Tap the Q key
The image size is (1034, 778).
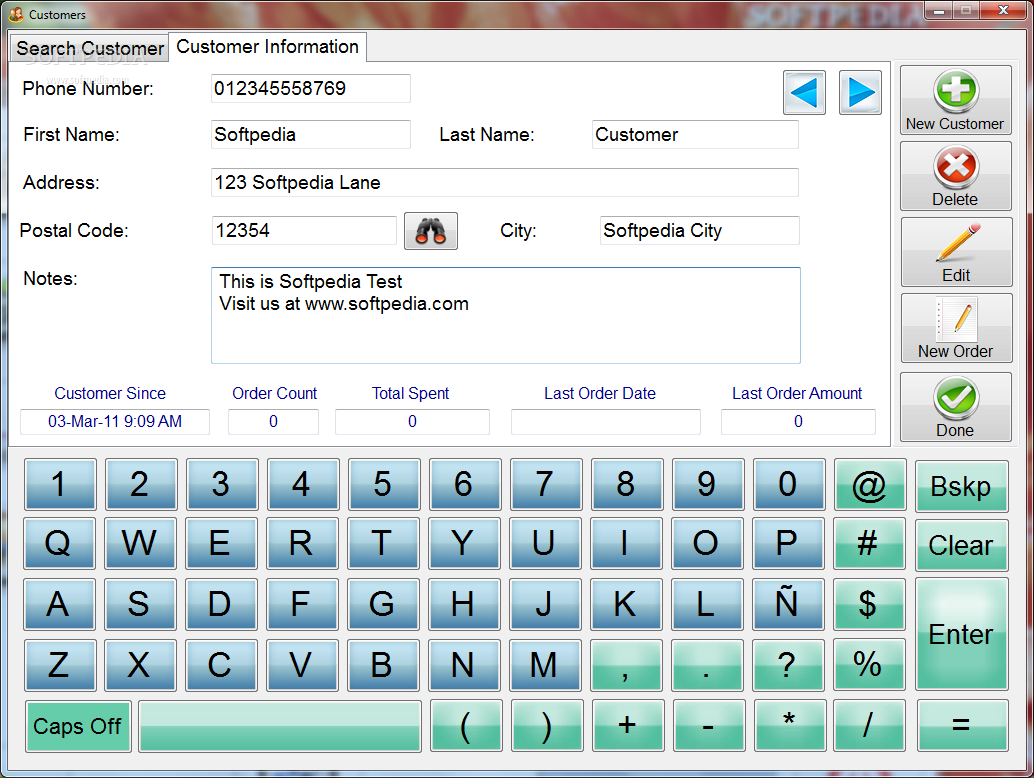click(x=59, y=543)
